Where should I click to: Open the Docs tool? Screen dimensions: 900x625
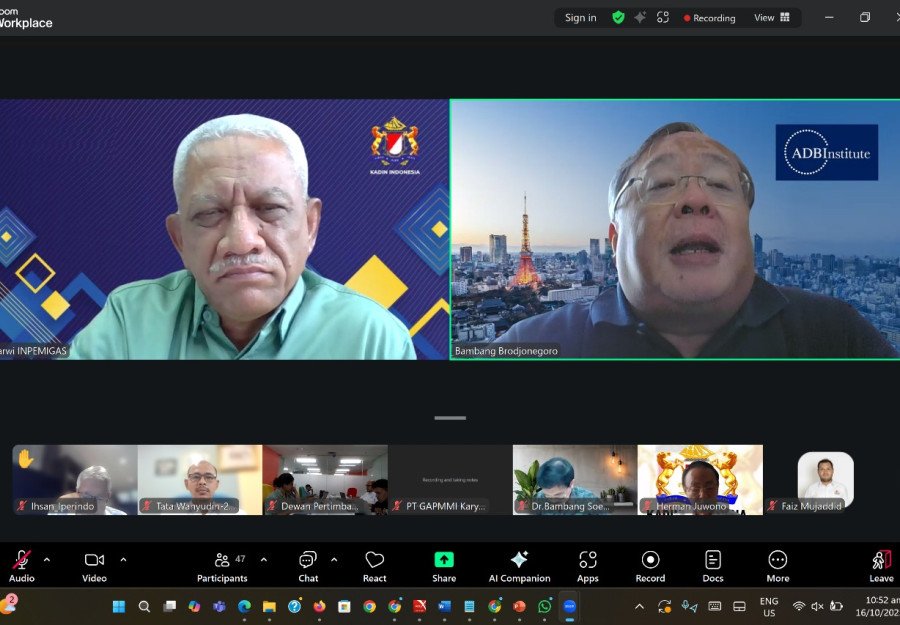(x=713, y=566)
